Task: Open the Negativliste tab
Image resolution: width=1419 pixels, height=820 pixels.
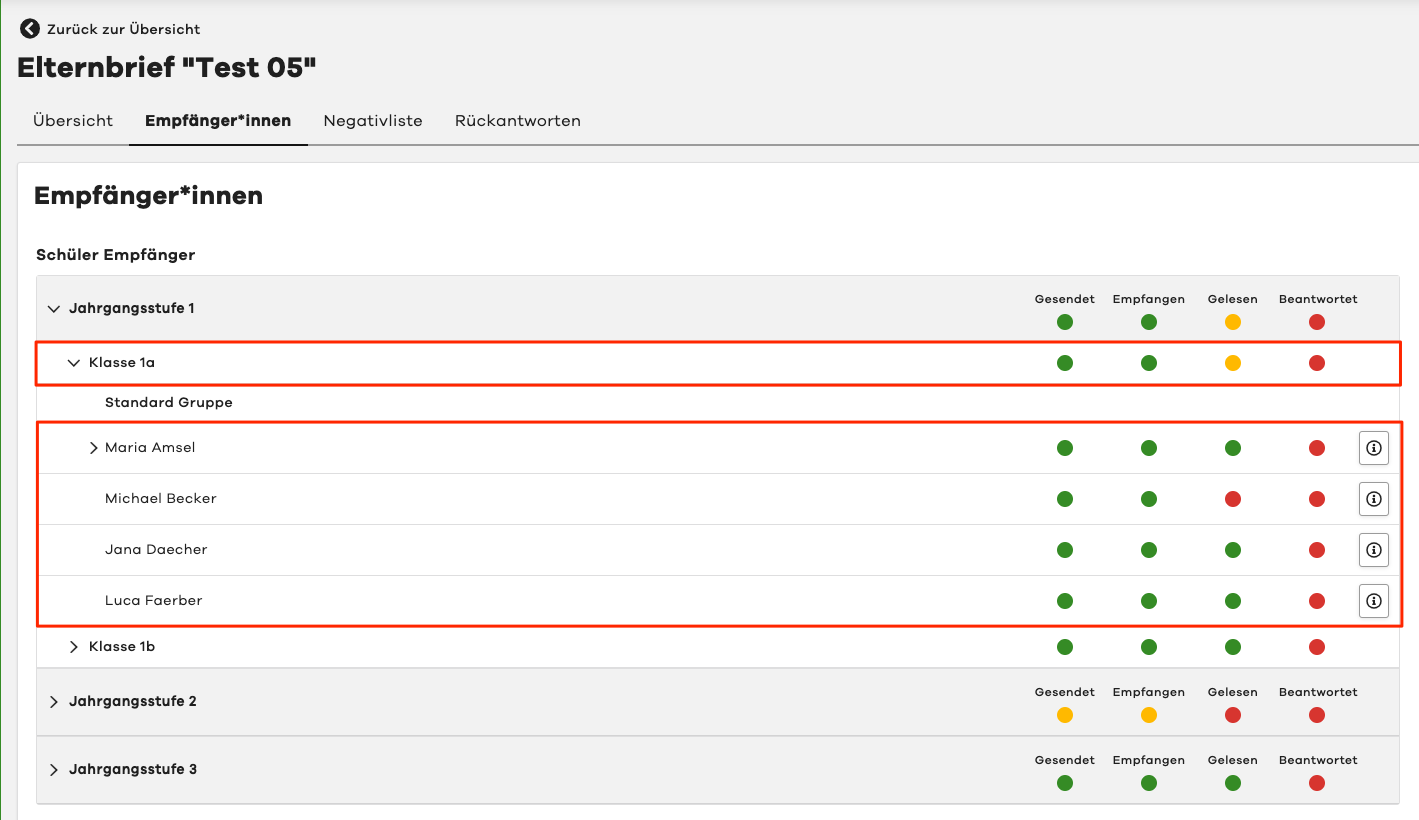Action: point(373,121)
